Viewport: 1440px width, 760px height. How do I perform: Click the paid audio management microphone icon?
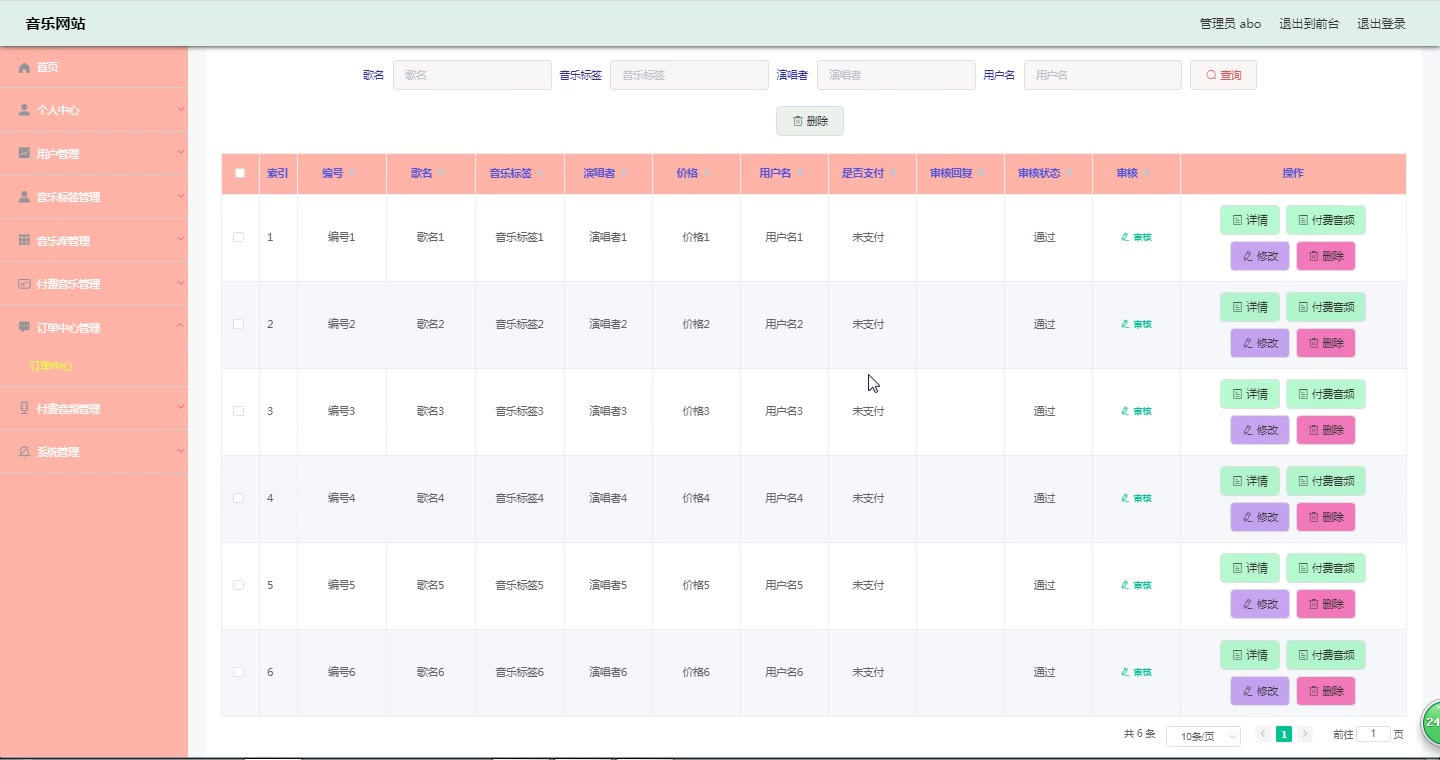pyautogui.click(x=24, y=409)
